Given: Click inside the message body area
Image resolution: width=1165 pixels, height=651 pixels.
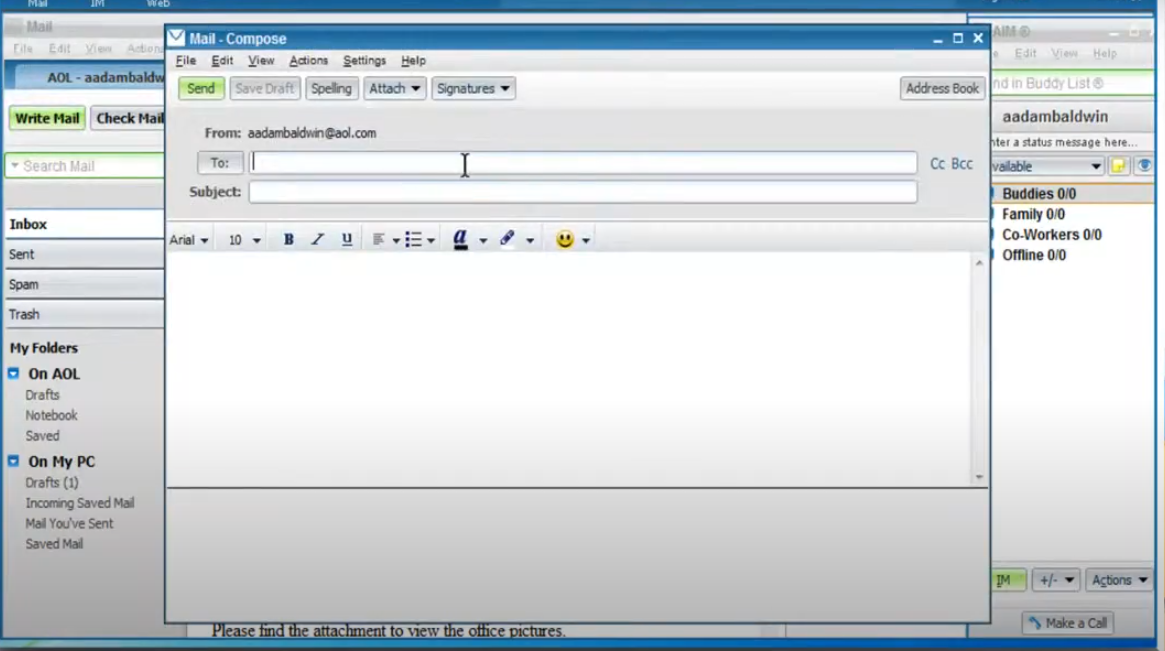Looking at the screenshot, I should point(569,369).
